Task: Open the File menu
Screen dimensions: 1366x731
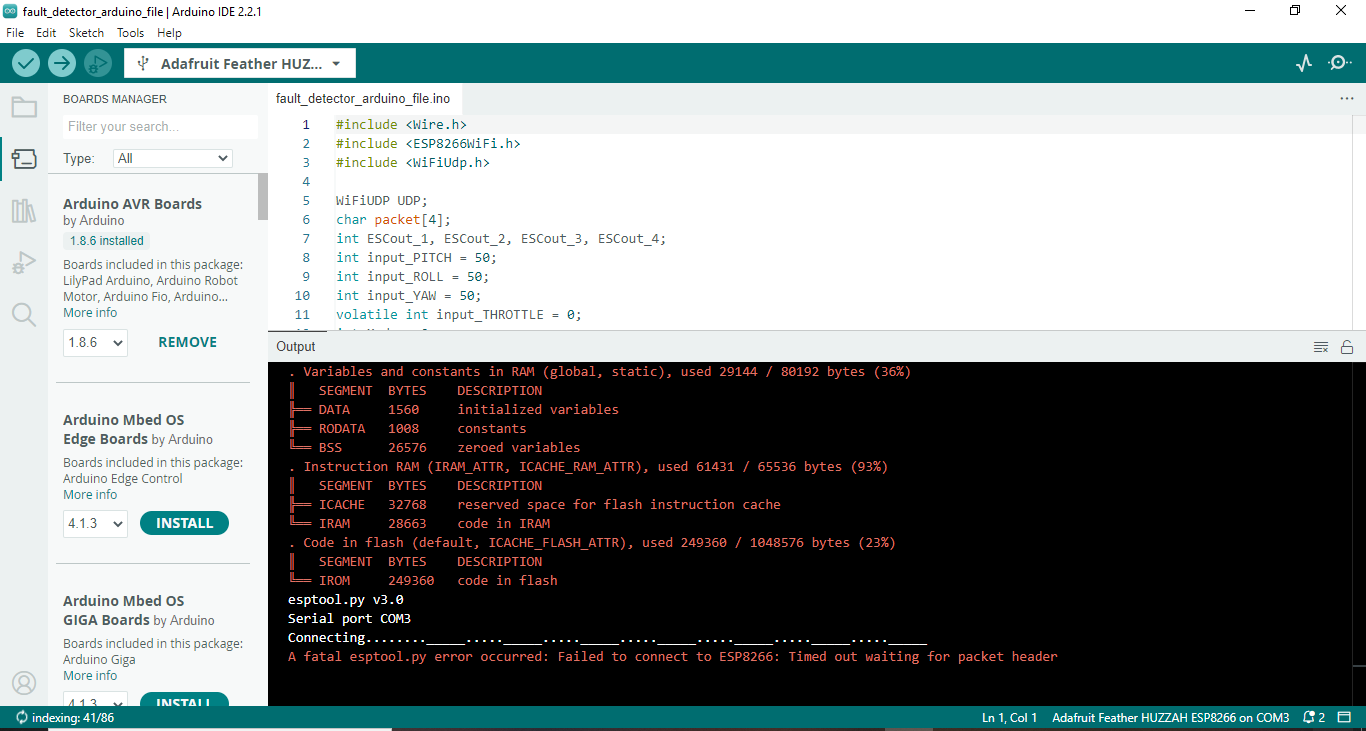Action: 15,33
